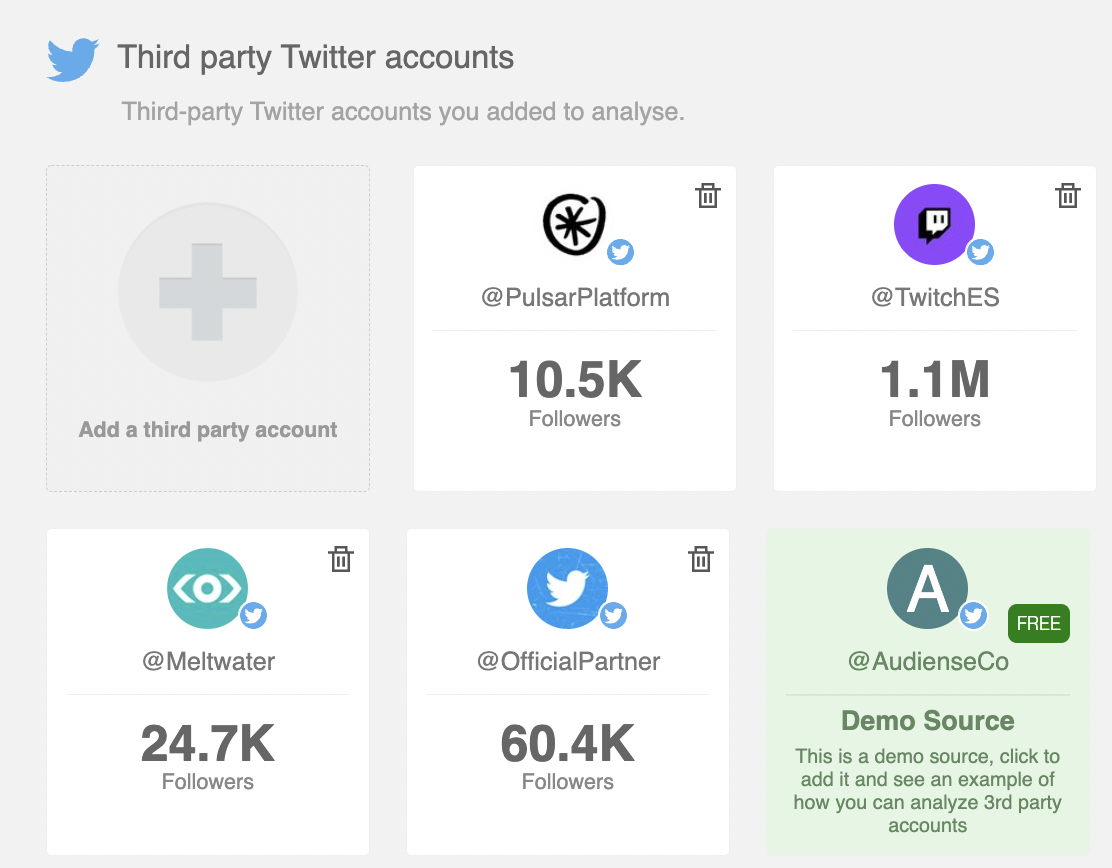Open the @PulsarPlatform handle

tap(575, 297)
